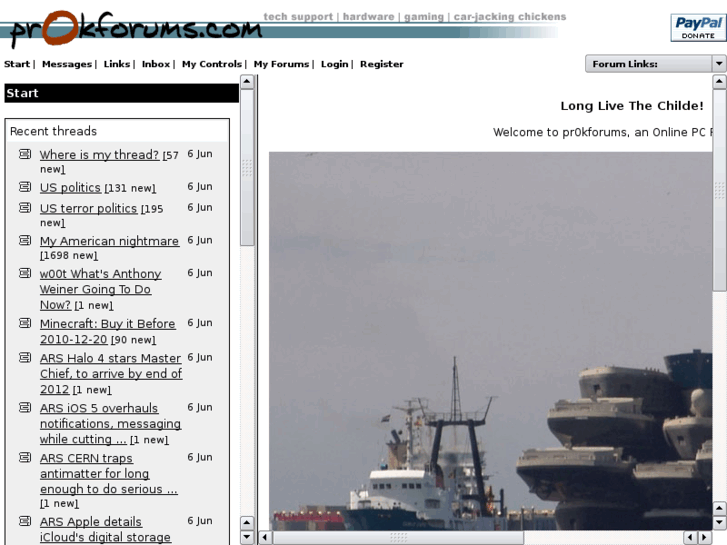727x545 pixels.
Task: Click the horizontal scrollbar thumb
Action: [x=398, y=538]
